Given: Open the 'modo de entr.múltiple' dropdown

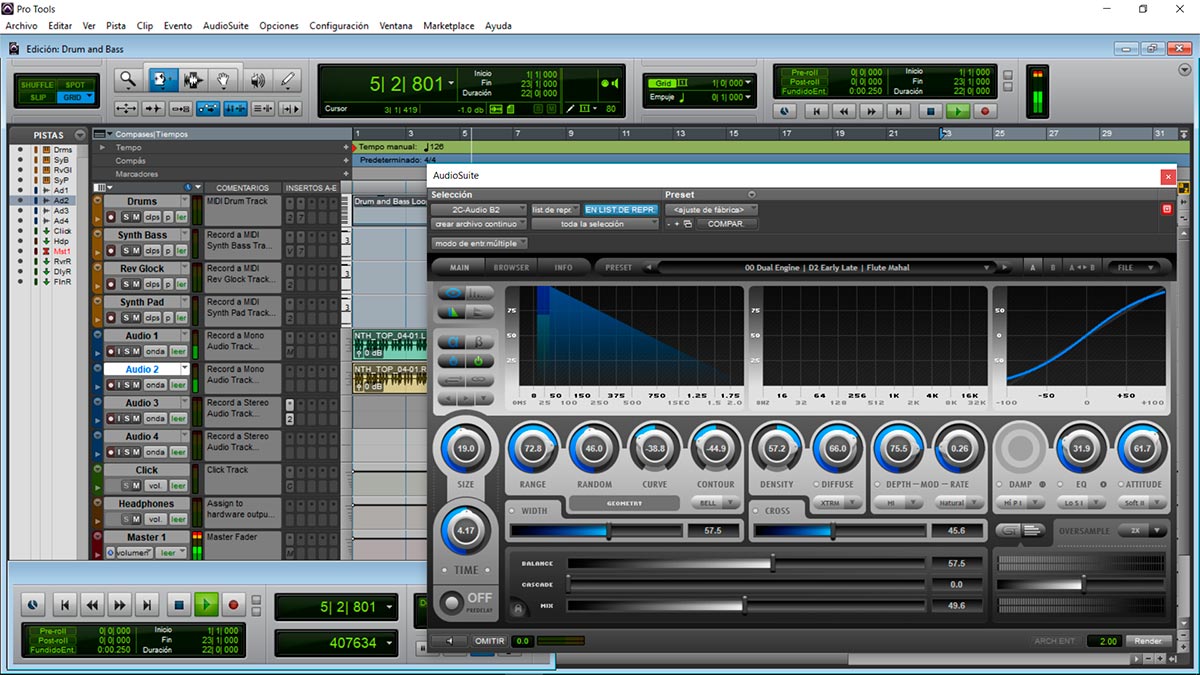Looking at the screenshot, I should point(480,243).
